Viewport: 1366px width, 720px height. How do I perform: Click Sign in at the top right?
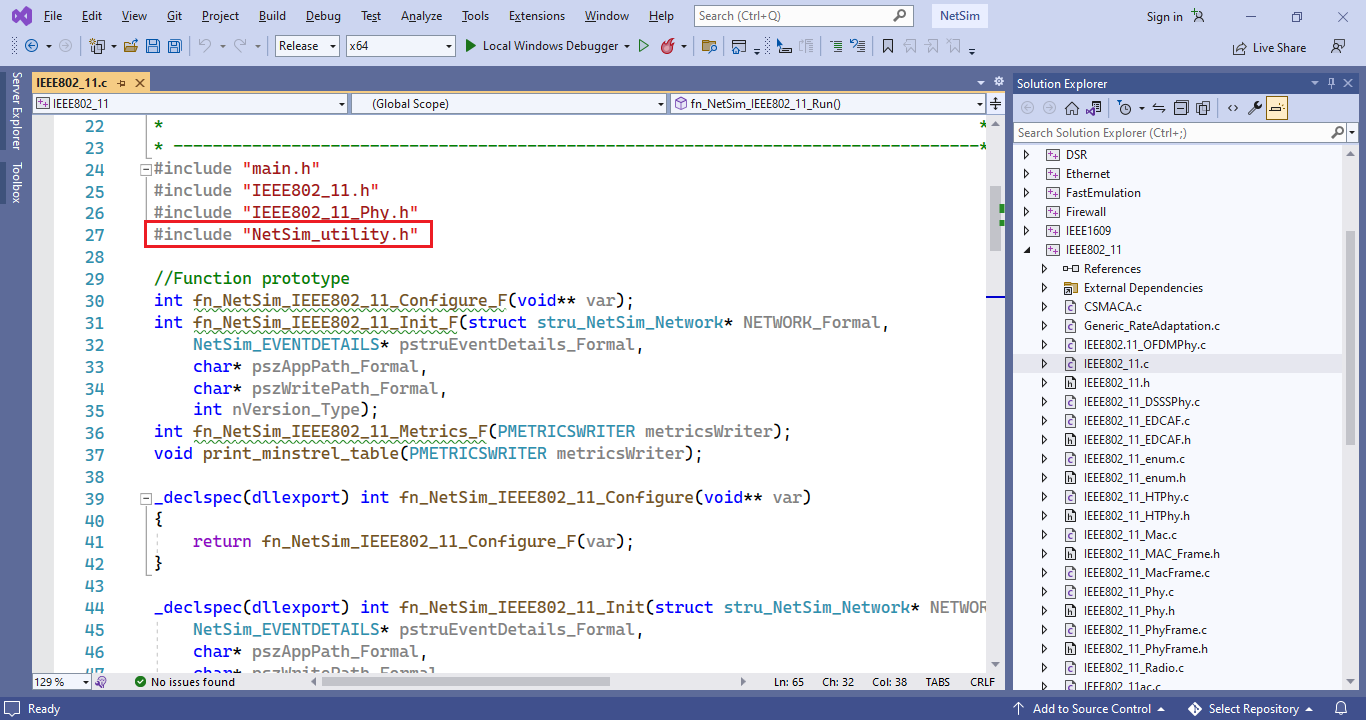coord(1164,16)
